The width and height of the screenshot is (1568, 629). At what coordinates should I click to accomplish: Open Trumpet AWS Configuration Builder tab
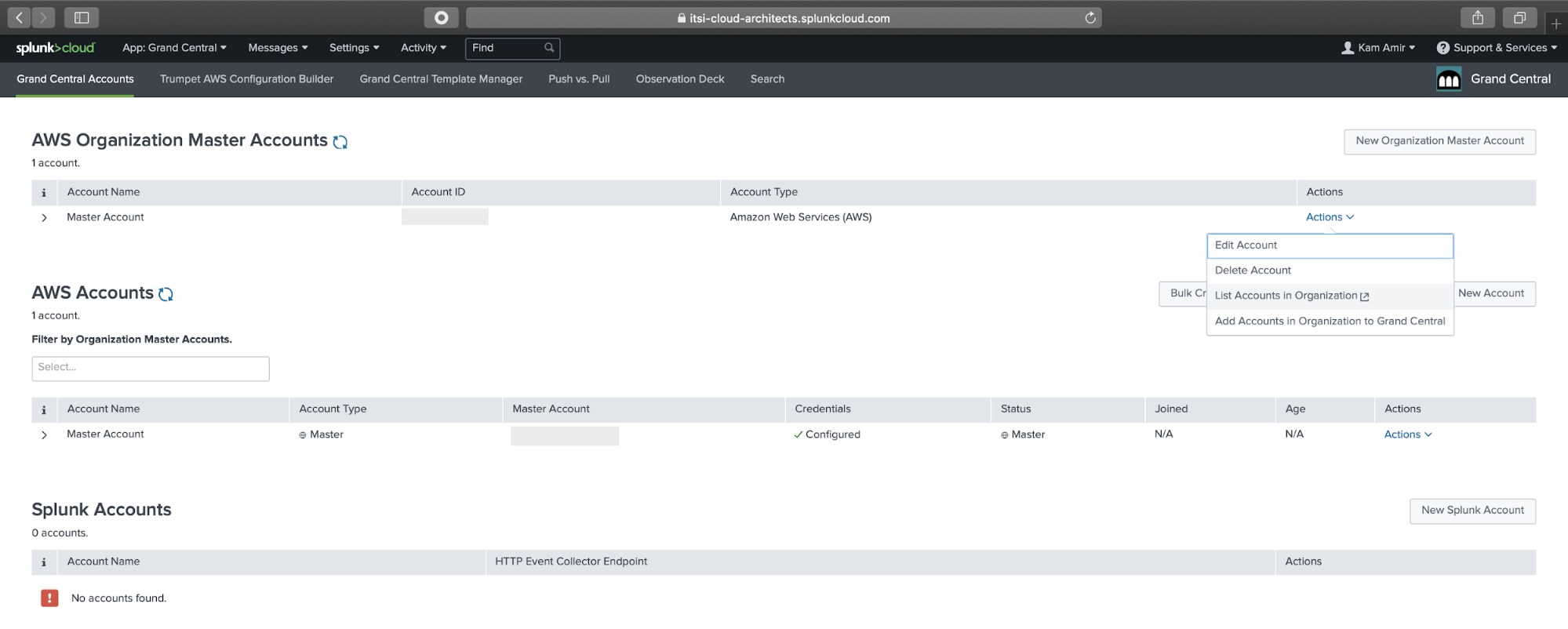[246, 79]
